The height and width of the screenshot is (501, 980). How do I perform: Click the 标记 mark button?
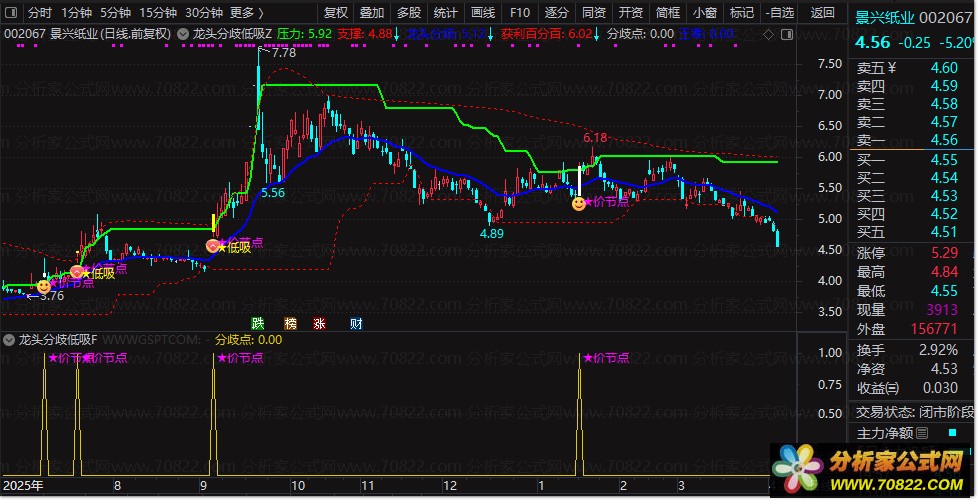pyautogui.click(x=742, y=12)
